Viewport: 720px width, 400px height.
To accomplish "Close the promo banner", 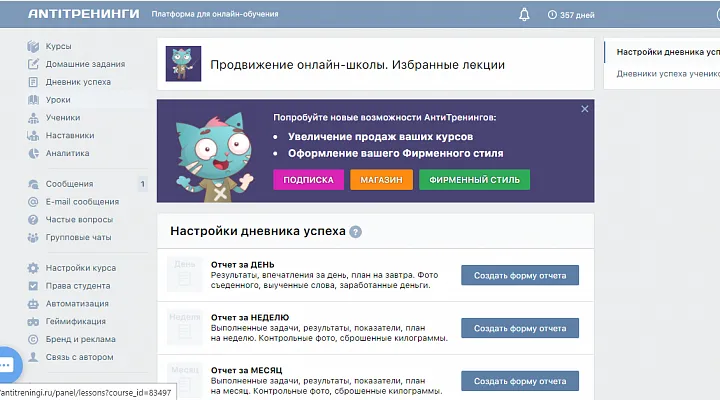I will click(x=584, y=109).
